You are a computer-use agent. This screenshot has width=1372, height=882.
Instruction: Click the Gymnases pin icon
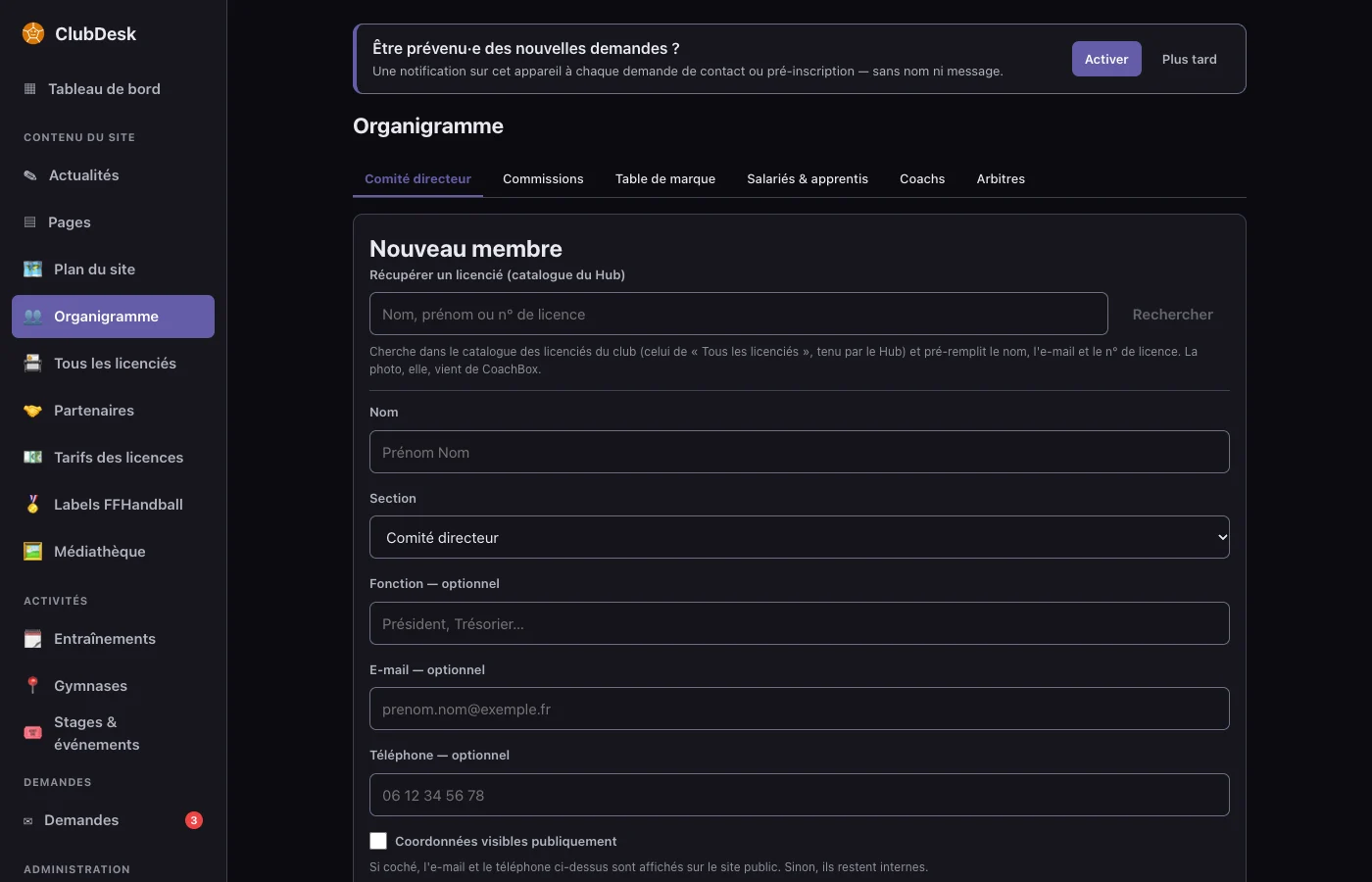32,686
